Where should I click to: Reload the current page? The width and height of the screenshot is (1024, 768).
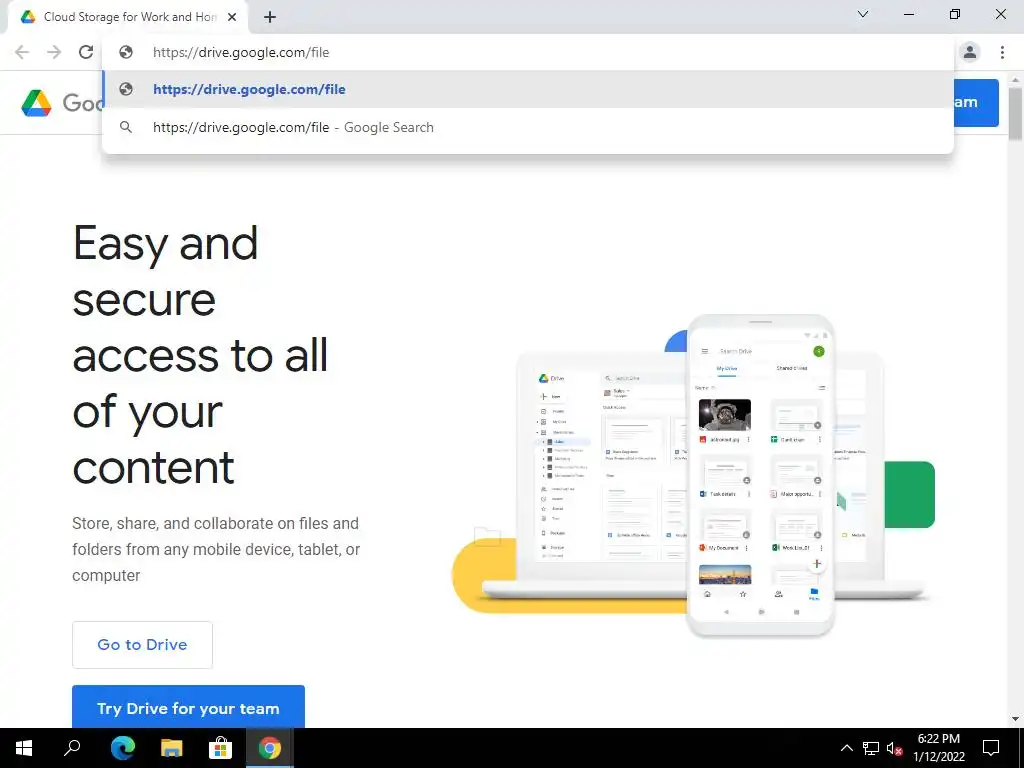[x=86, y=52]
